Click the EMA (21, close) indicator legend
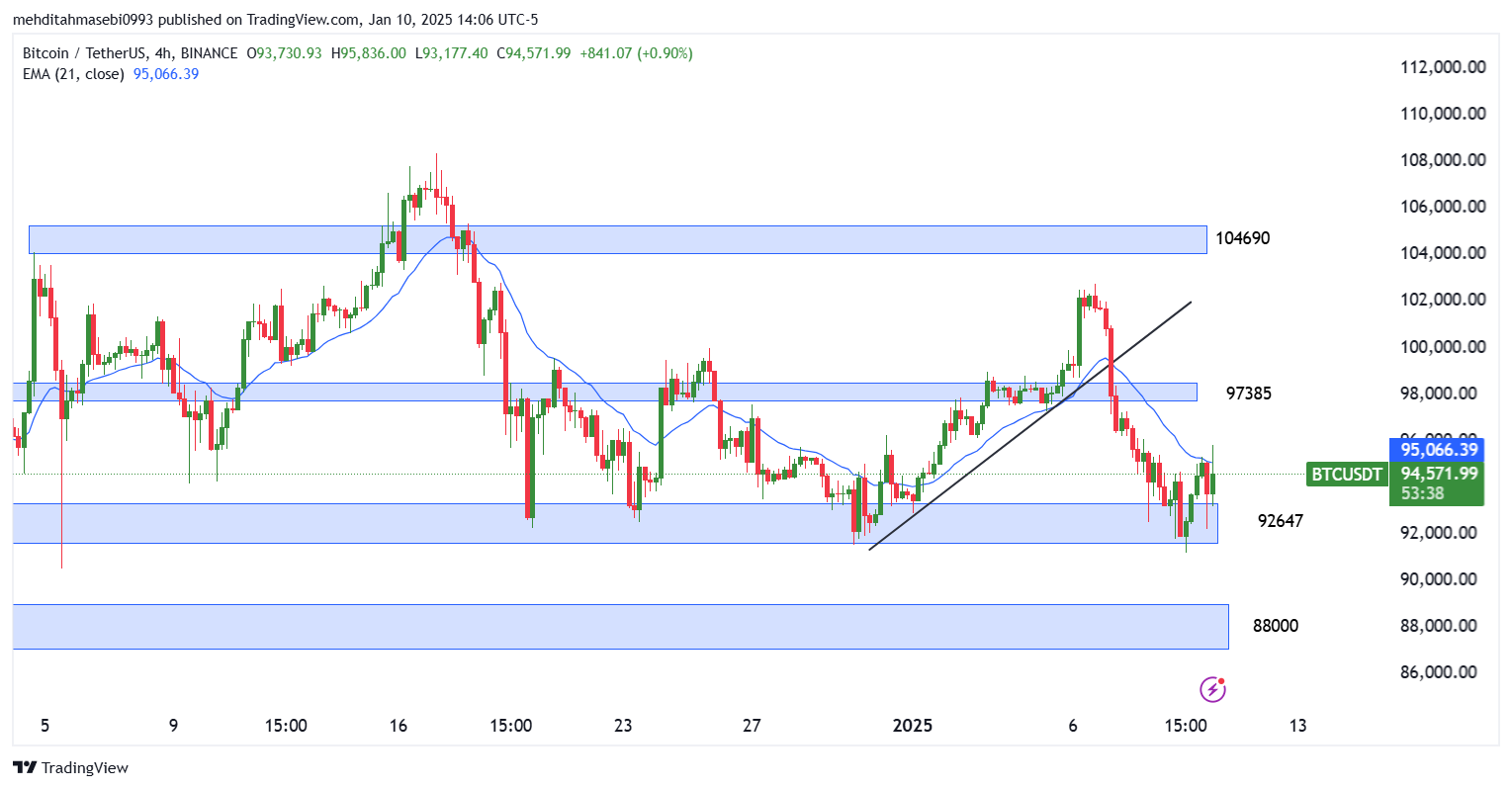This screenshot has width=1512, height=789. click(x=73, y=74)
